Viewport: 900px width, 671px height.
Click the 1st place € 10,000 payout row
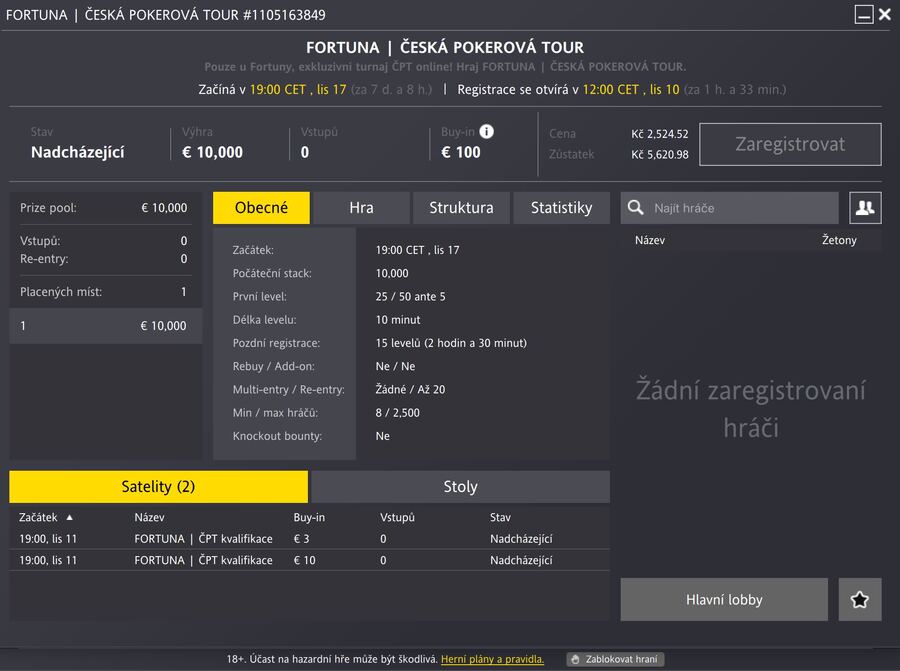point(106,326)
